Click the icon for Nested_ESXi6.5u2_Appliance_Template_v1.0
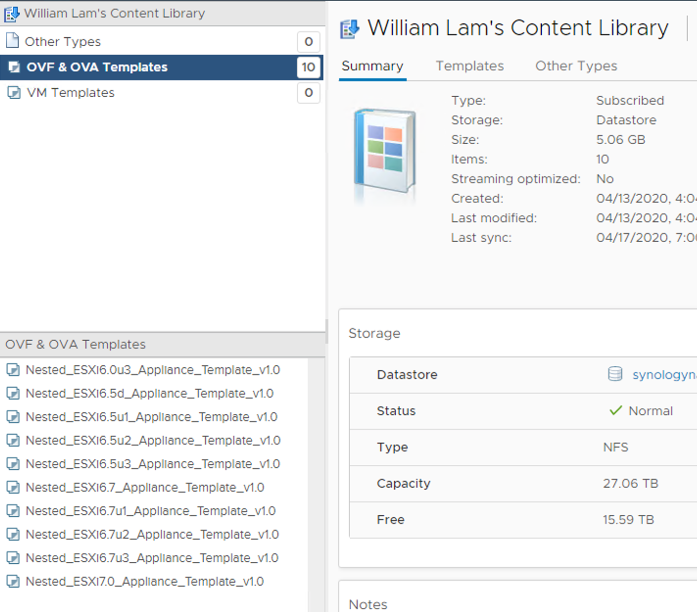Screen dimensions: 697x612 (x=13, y=440)
